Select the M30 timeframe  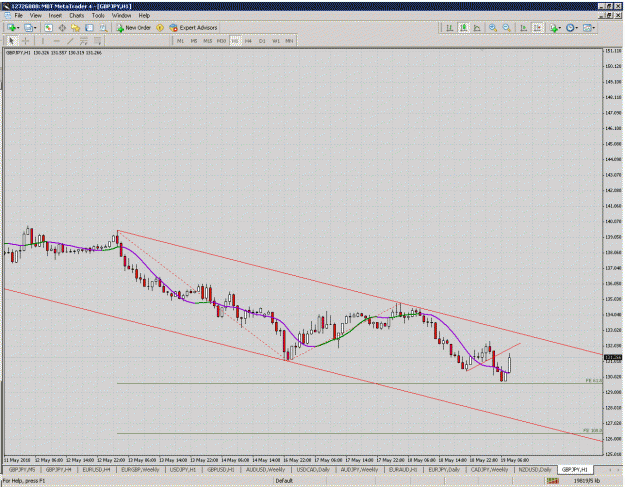(221, 41)
